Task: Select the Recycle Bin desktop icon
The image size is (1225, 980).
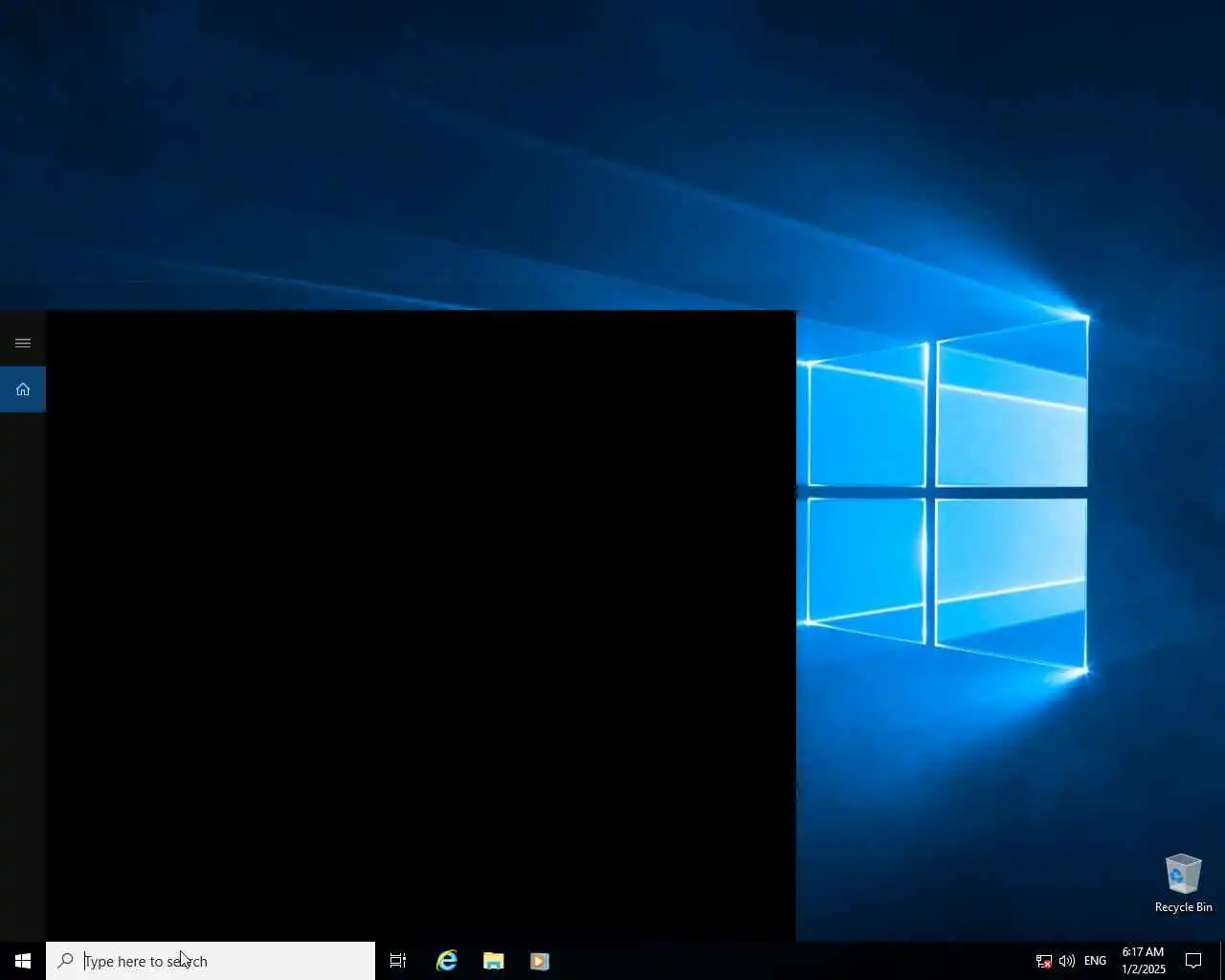Action: pos(1184,882)
